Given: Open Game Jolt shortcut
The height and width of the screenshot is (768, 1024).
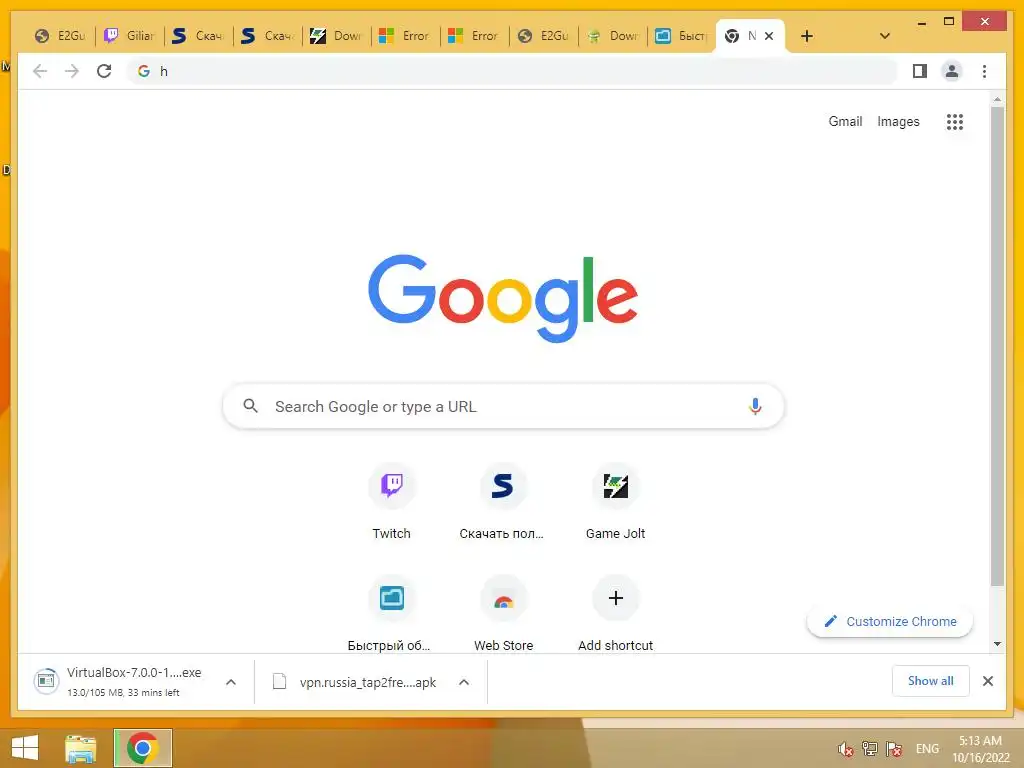Looking at the screenshot, I should click(615, 503).
